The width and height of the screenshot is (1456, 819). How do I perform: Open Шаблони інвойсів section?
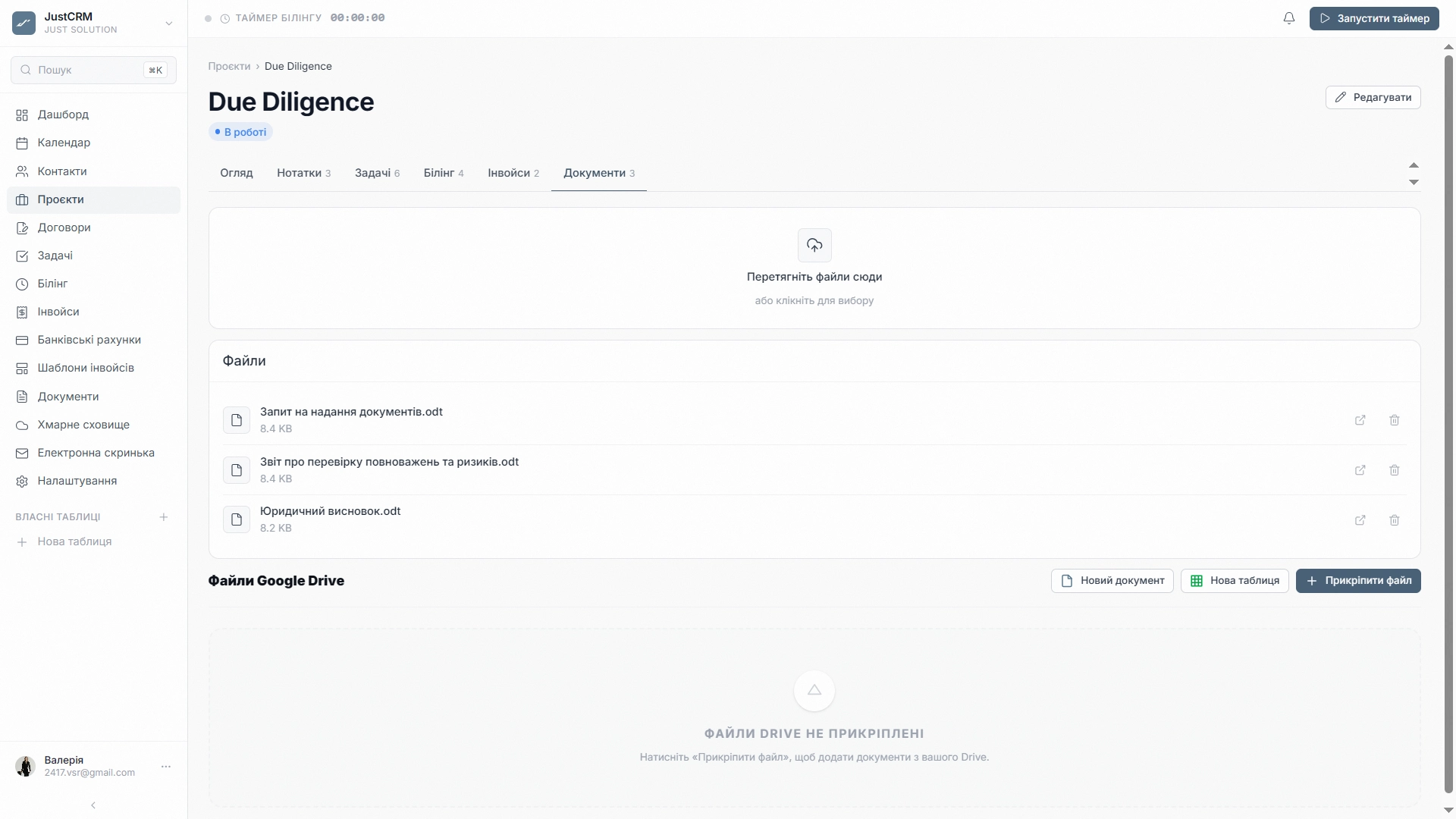coord(93,368)
